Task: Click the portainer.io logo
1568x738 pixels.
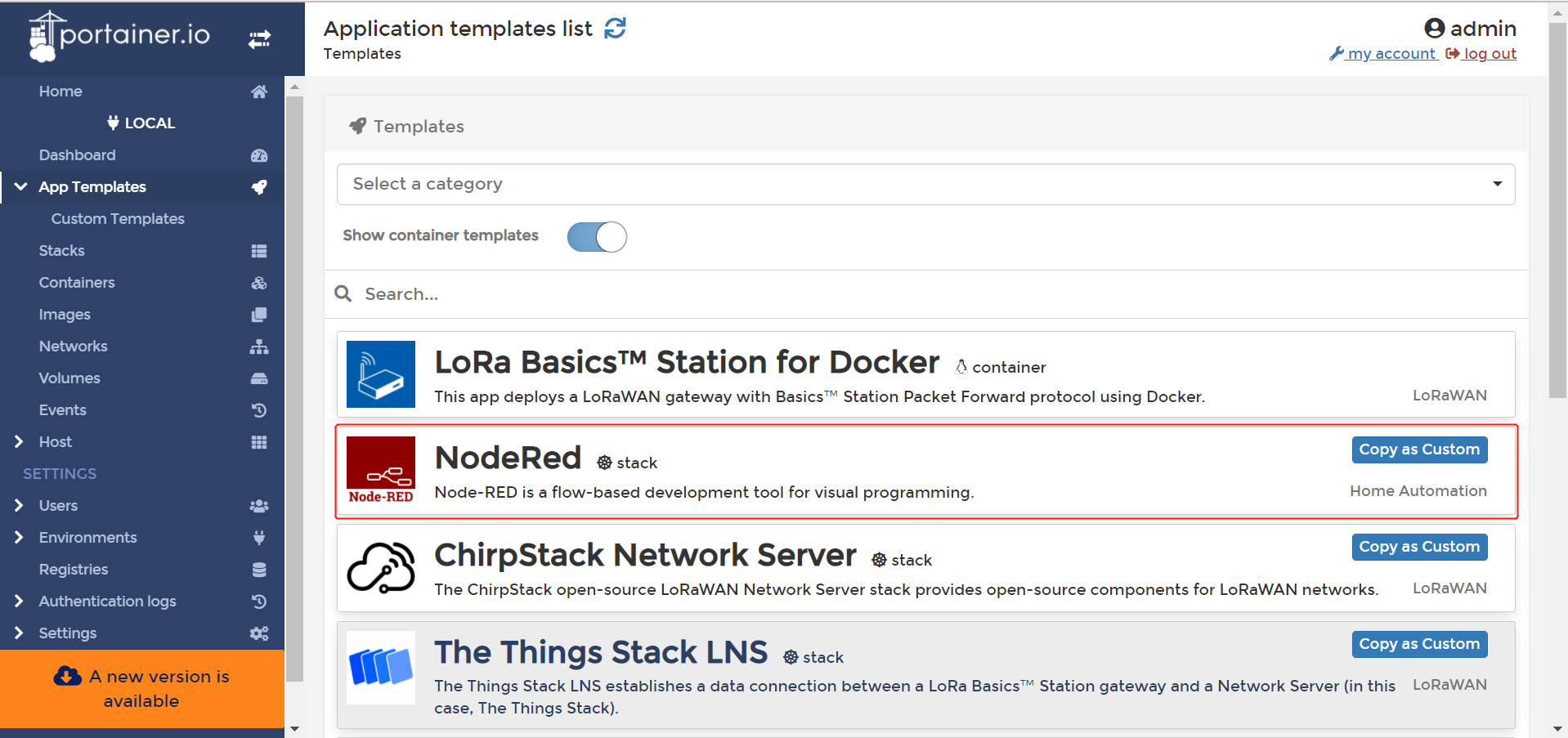Action: click(119, 36)
